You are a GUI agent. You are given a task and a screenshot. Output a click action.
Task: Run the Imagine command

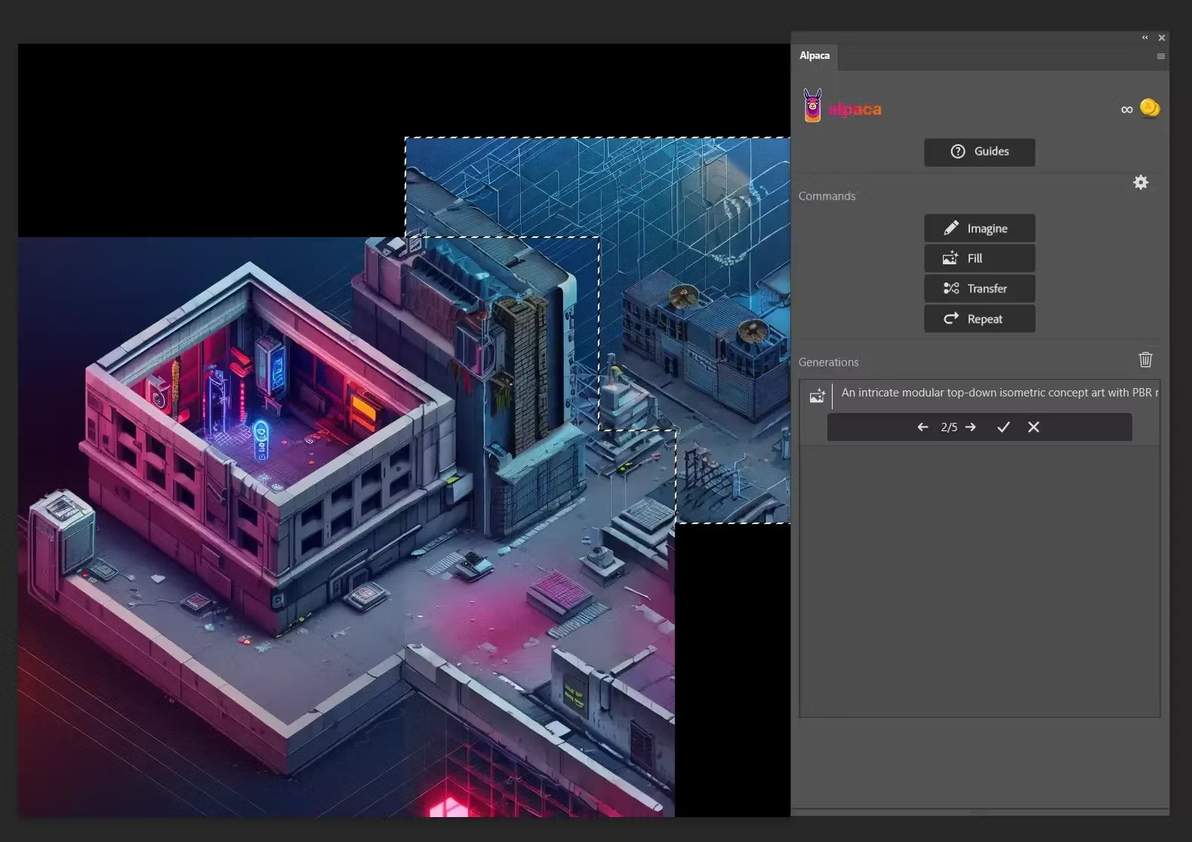point(979,228)
